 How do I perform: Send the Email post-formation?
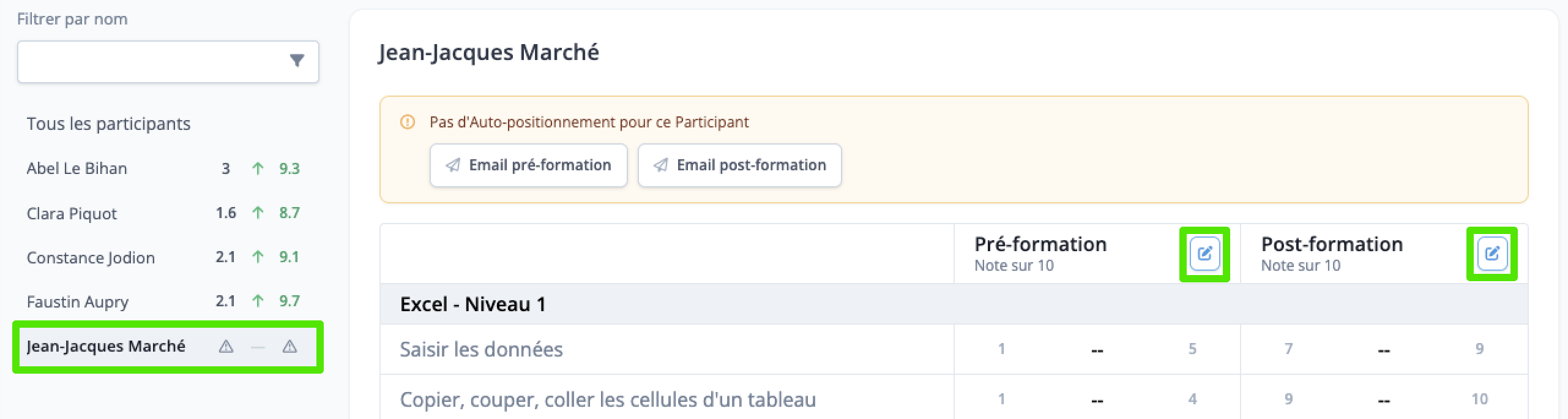pyautogui.click(x=740, y=165)
